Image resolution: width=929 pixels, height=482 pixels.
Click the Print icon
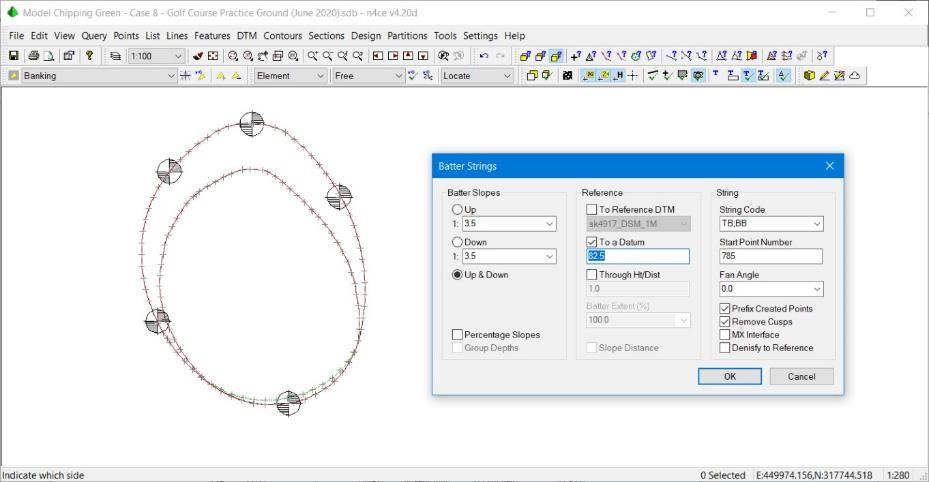pyautogui.click(x=34, y=56)
